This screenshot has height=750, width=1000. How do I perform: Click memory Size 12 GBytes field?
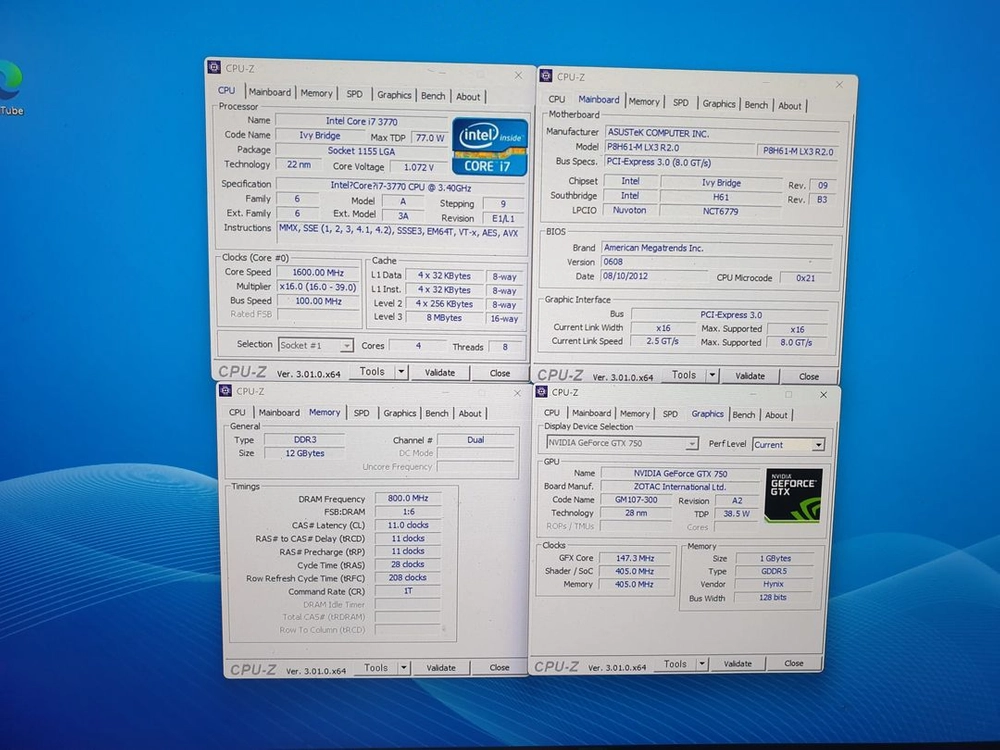click(x=305, y=453)
